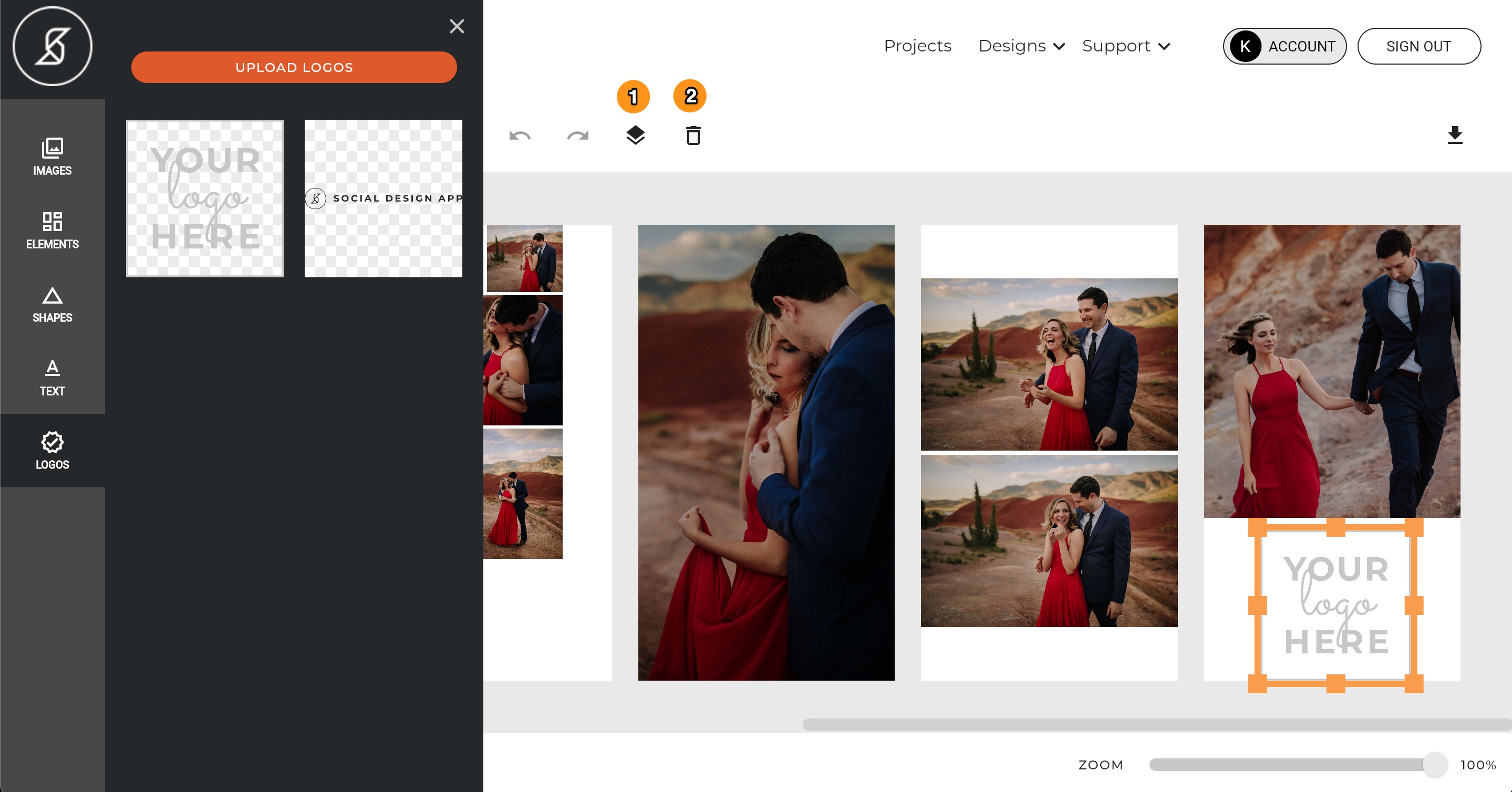Click the K account avatar
This screenshot has width=1512, height=792.
coord(1245,46)
